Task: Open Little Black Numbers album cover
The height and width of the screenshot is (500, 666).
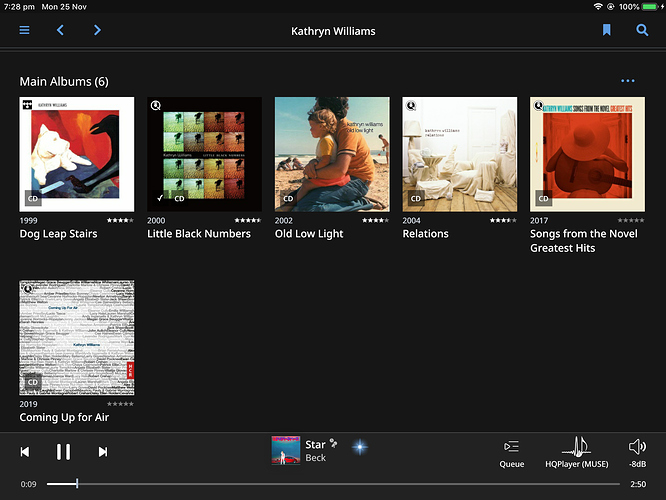Action: point(204,154)
